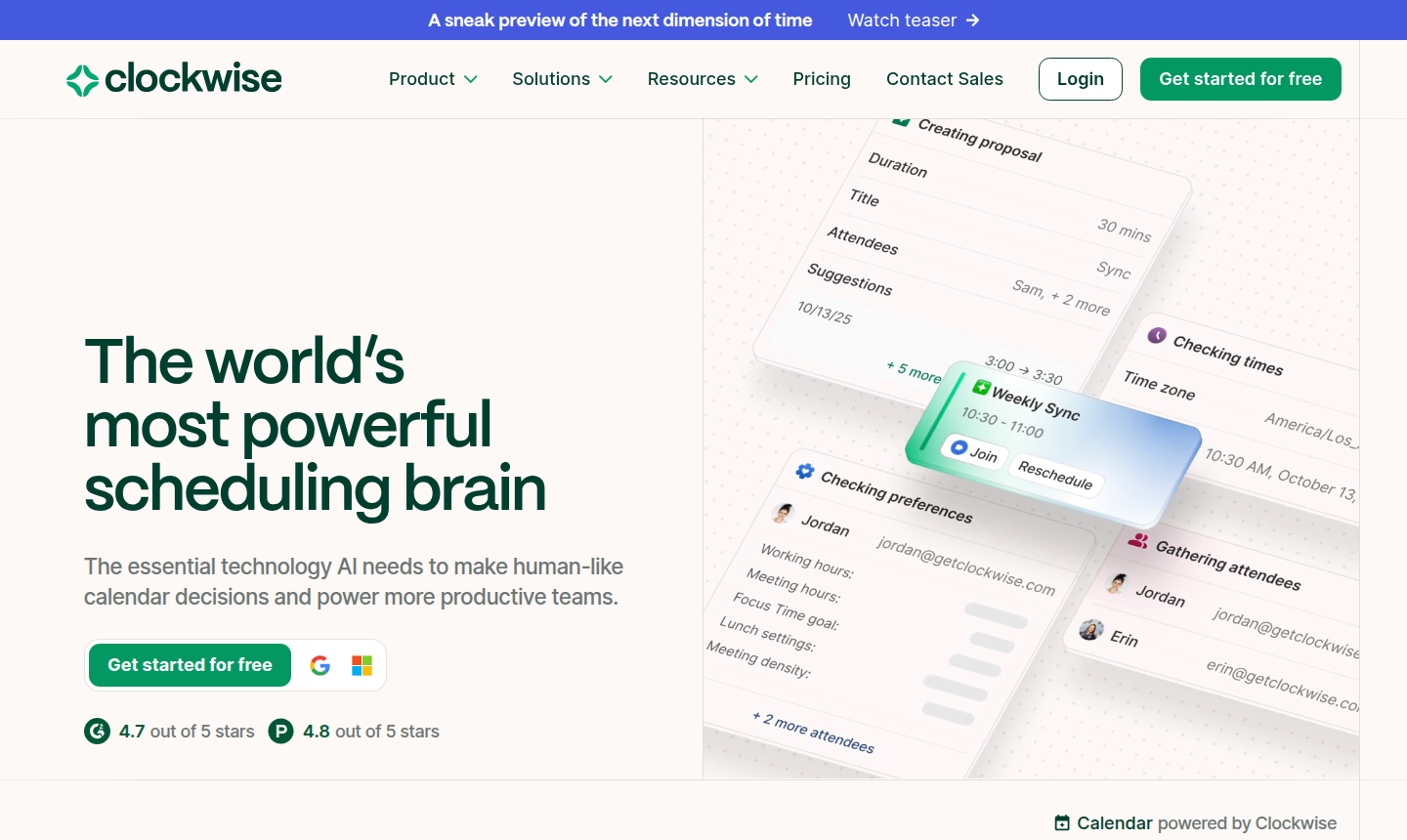Click the calendar icon beside Calendar powered by Clockwise
The width and height of the screenshot is (1407, 840).
1062,823
